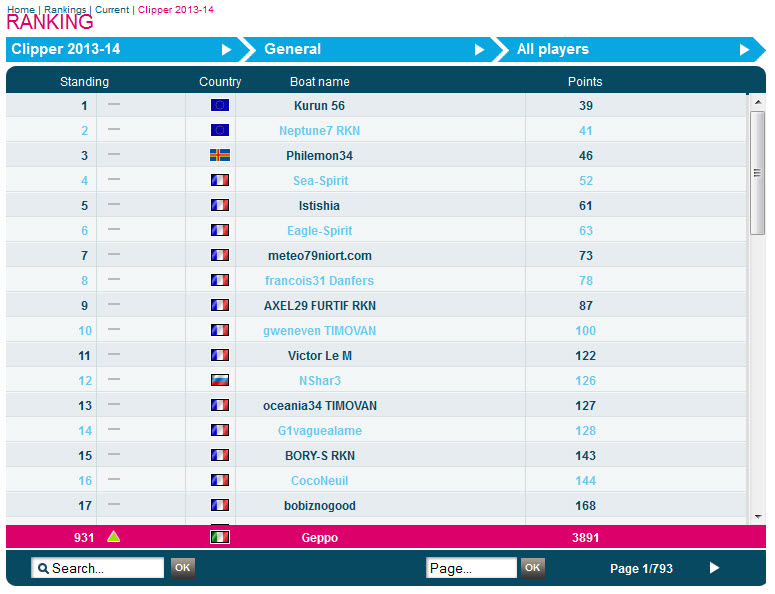Click the Russian flag icon beside NShar3
The height and width of the screenshot is (594, 775).
point(220,380)
